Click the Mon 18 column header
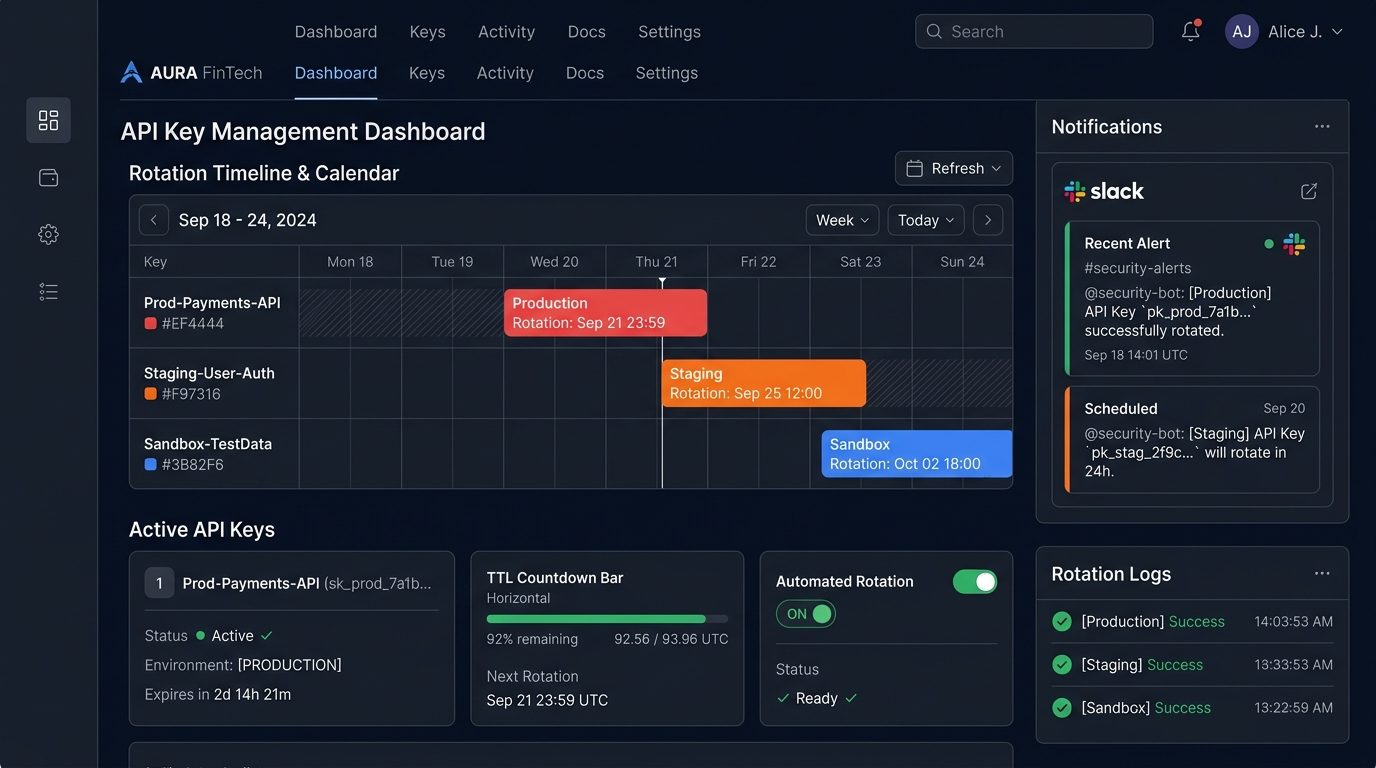Screen dimensions: 1376x768 click(350, 261)
